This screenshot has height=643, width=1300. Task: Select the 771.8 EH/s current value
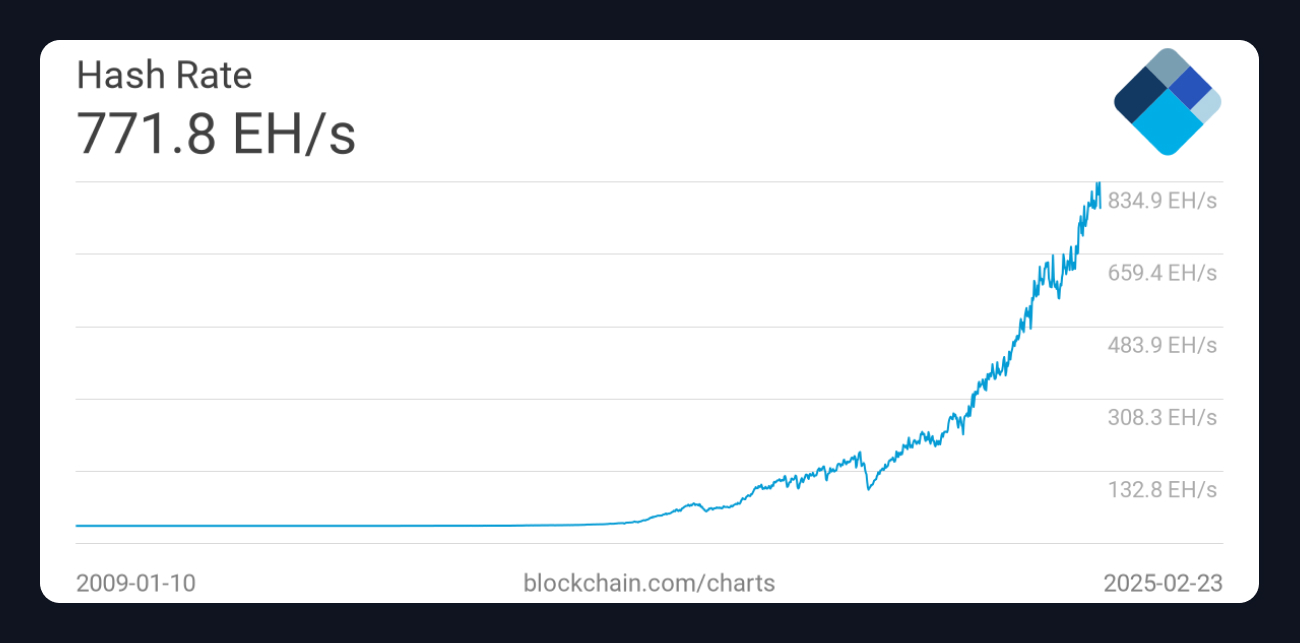(216, 134)
